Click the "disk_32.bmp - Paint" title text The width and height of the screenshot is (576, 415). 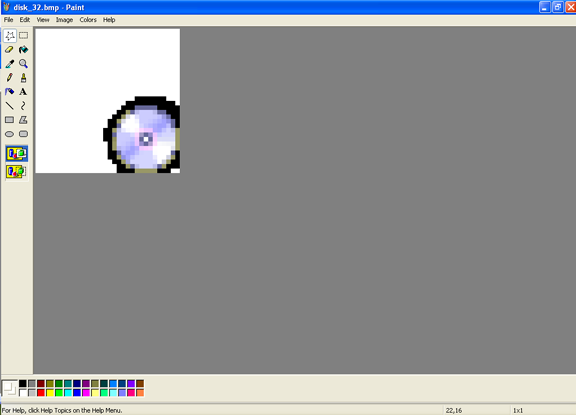pyautogui.click(x=49, y=7)
